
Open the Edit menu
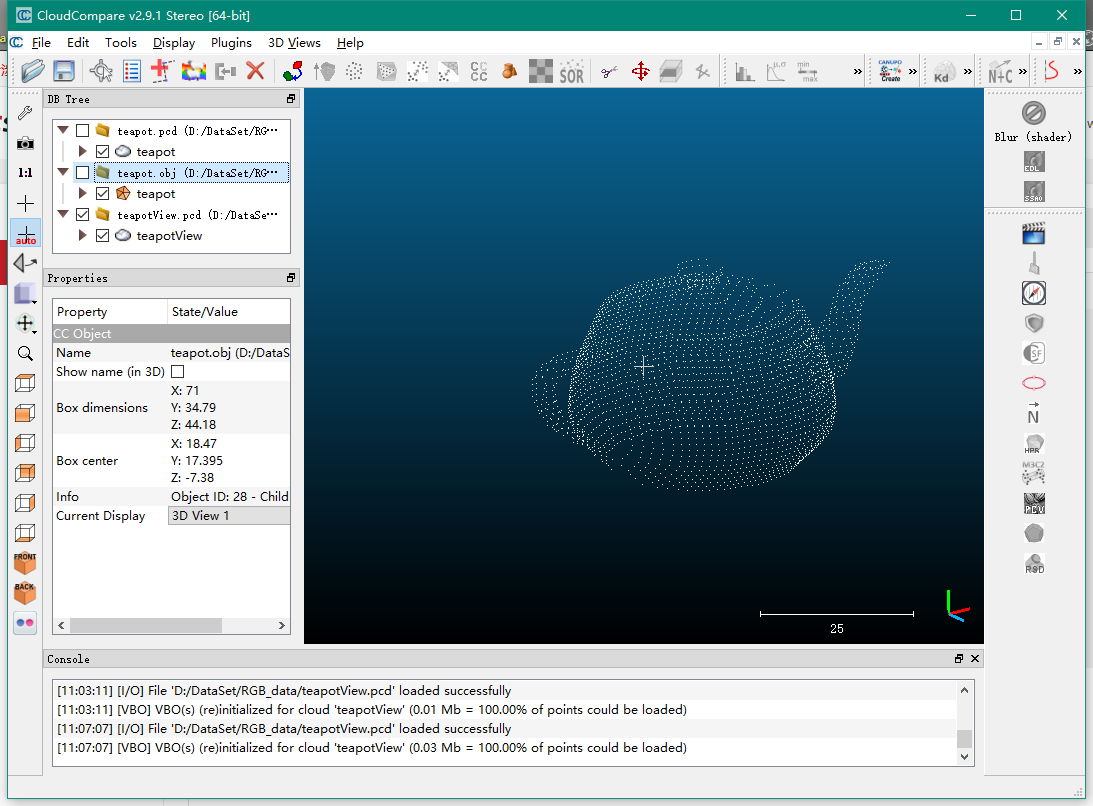coord(78,43)
